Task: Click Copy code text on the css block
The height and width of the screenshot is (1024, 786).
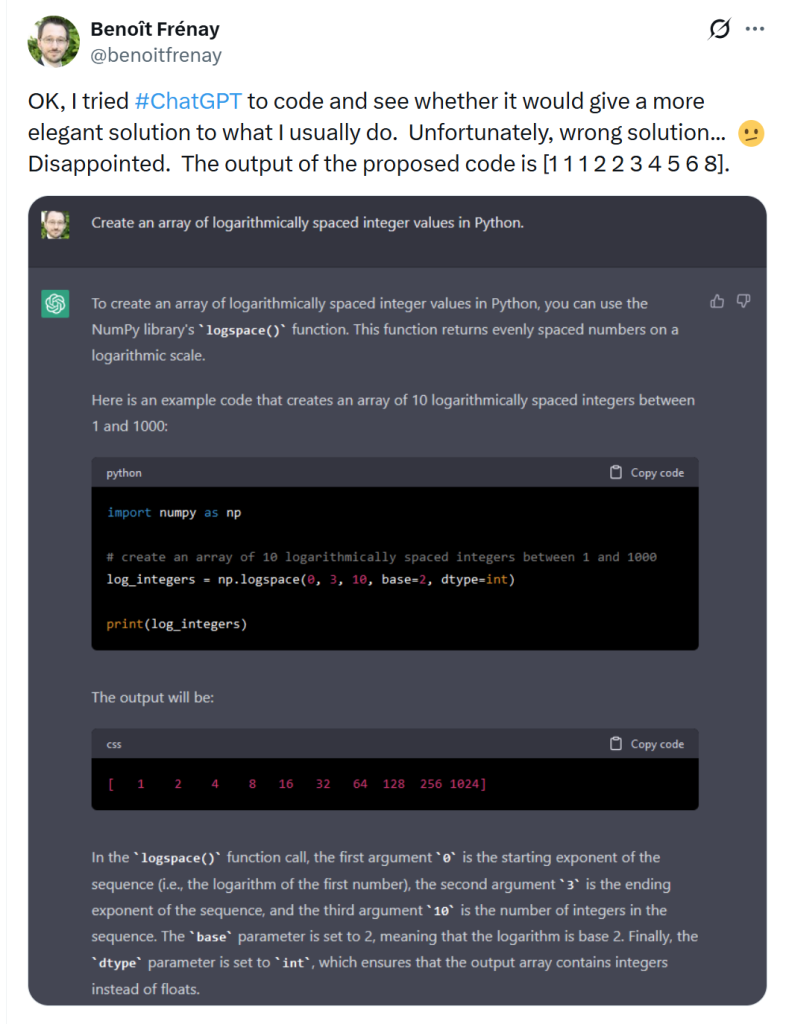Action: [x=657, y=744]
